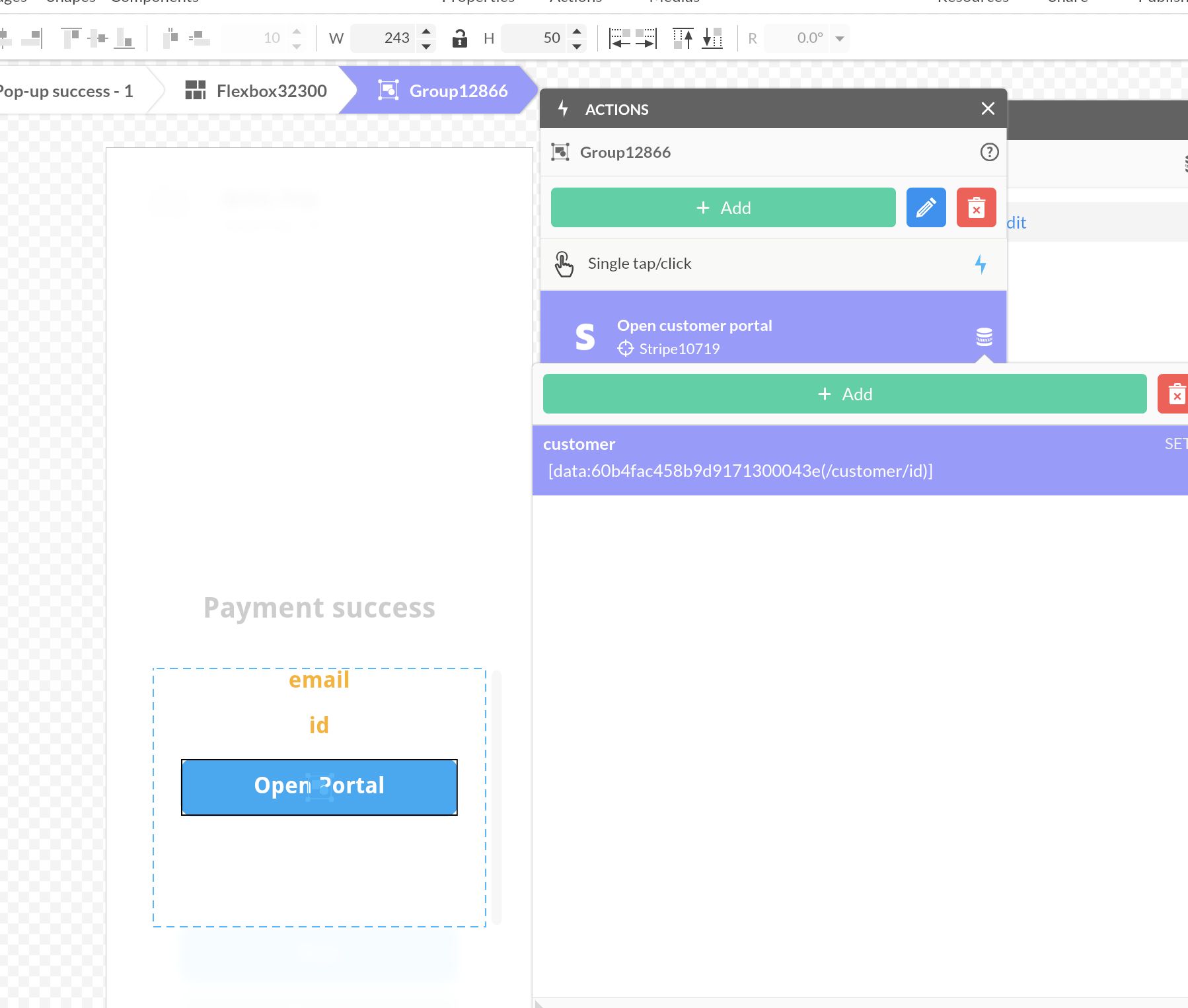Toggle the aspect ratio lock between W and H

[x=460, y=38]
